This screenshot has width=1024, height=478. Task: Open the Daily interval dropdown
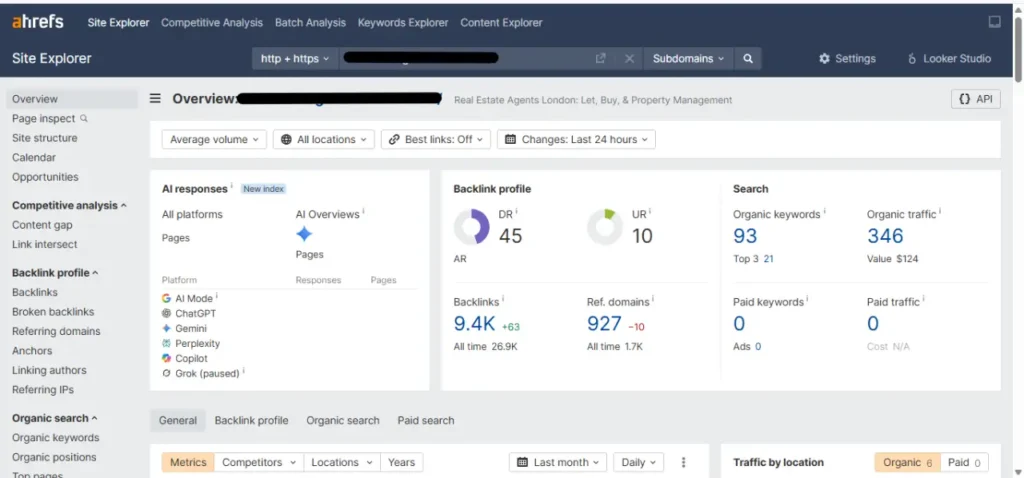pyautogui.click(x=639, y=462)
